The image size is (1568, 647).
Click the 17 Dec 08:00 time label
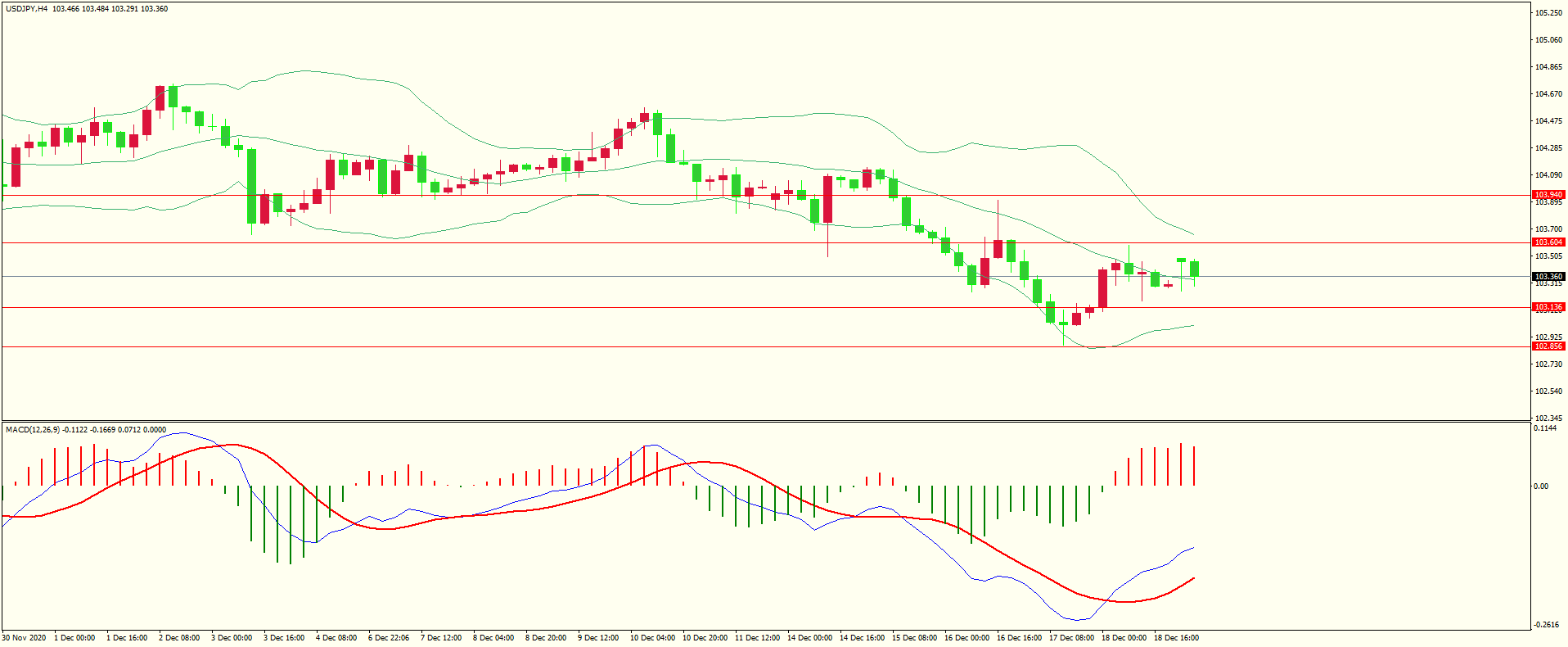(x=1071, y=638)
